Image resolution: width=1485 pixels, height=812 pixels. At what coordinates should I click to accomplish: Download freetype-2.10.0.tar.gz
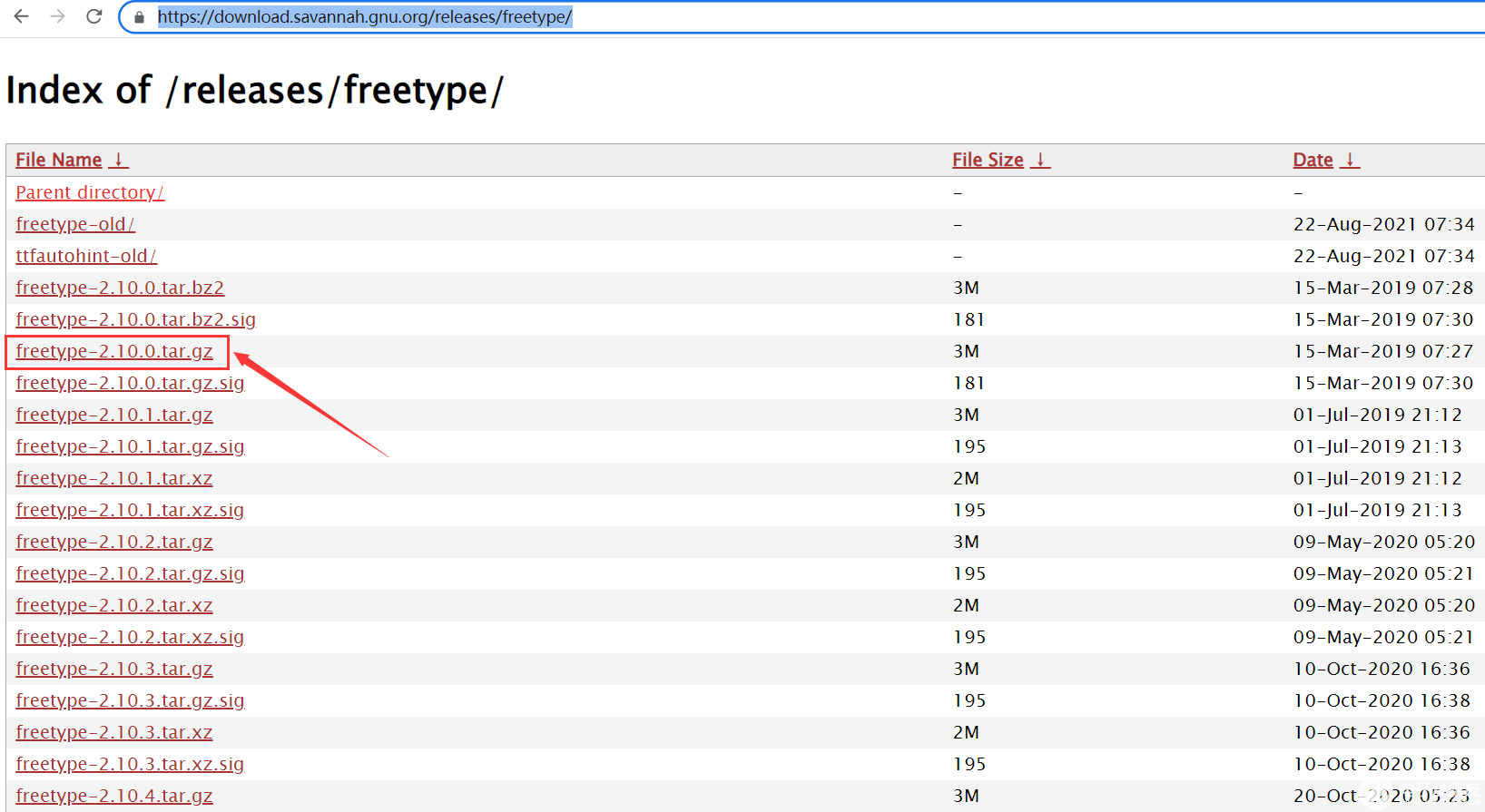coord(114,351)
